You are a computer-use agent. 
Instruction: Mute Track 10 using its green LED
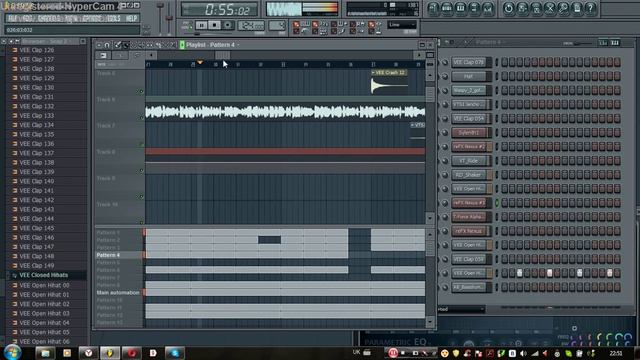[x=142, y=222]
